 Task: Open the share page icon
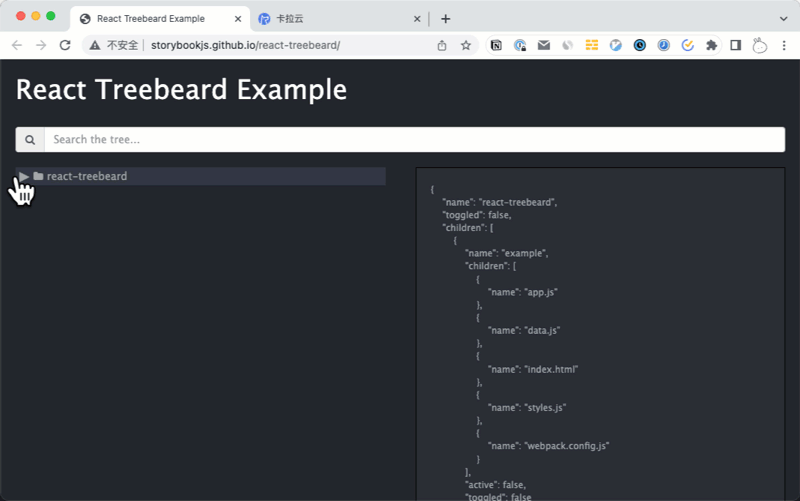click(442, 45)
